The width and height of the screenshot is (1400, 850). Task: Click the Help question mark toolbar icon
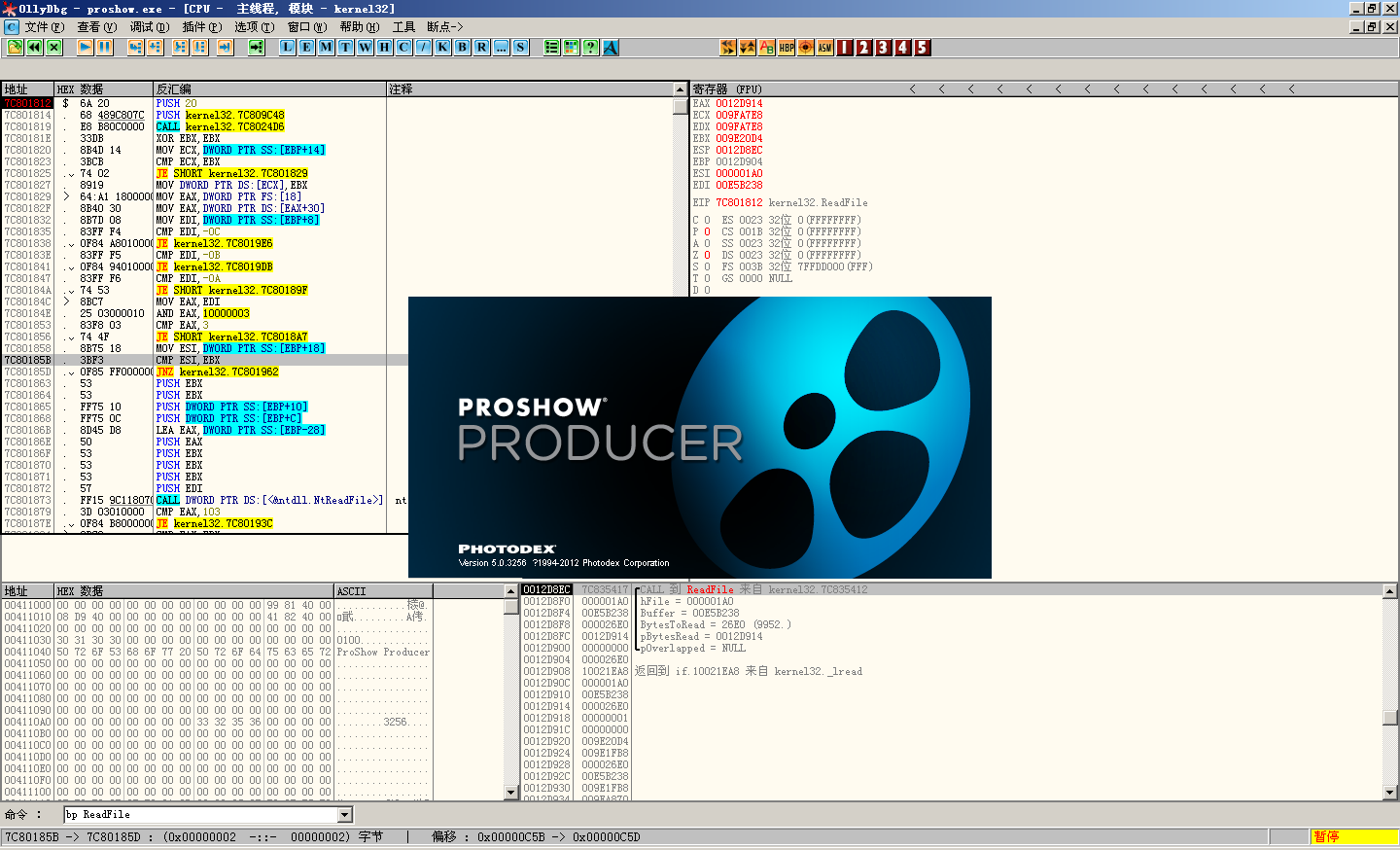coord(590,47)
